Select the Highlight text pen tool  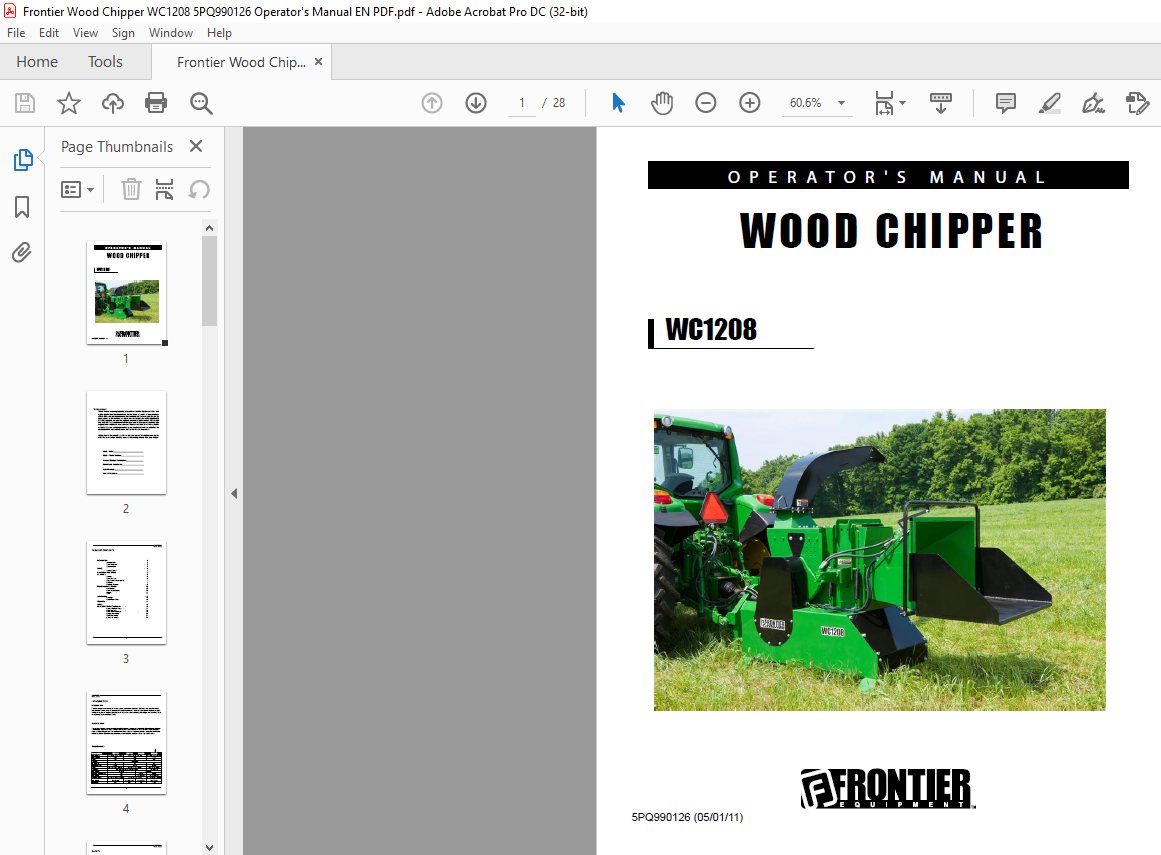[1049, 103]
